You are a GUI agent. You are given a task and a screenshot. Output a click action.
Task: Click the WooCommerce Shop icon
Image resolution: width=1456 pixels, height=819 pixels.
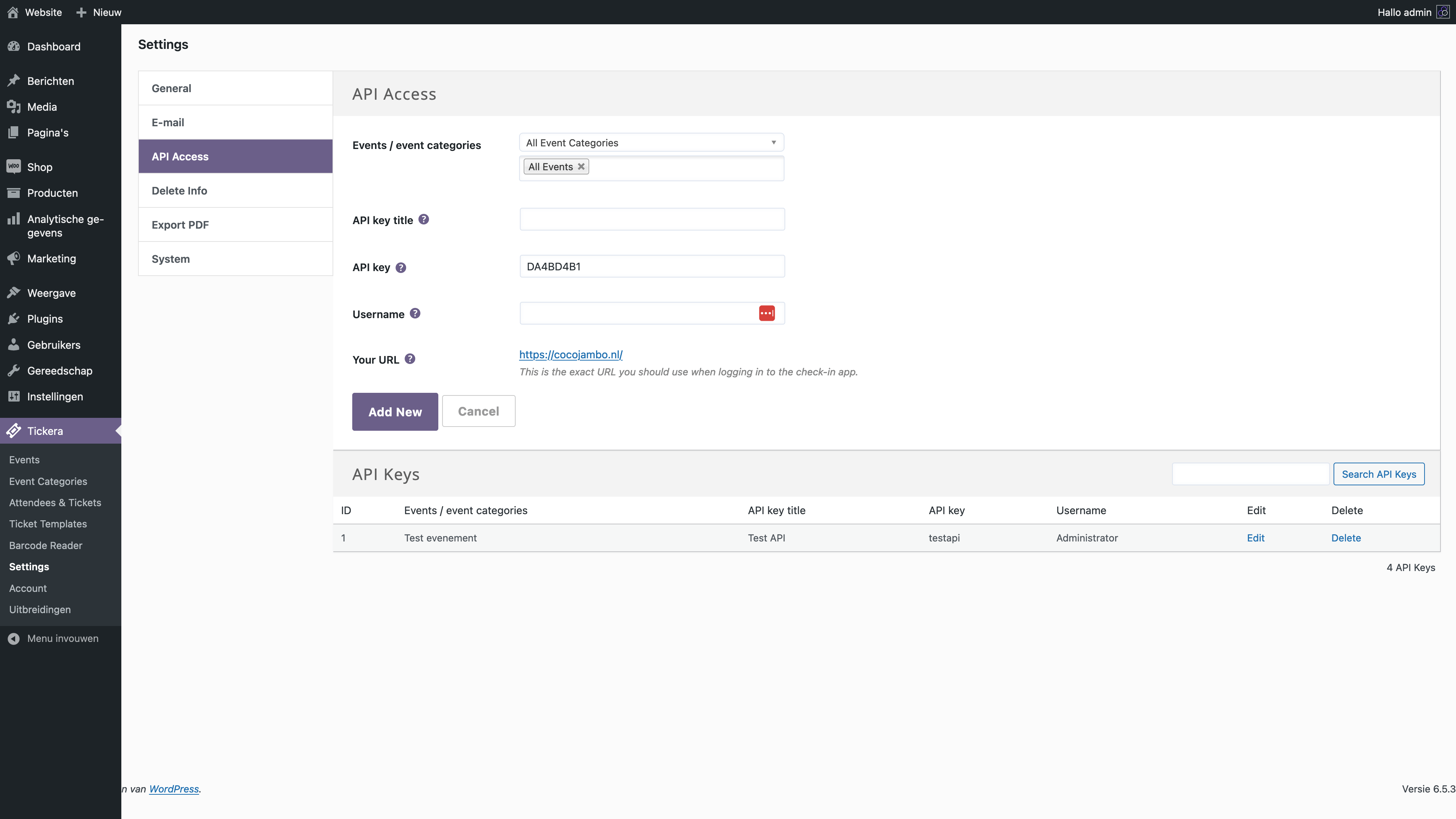click(14, 167)
